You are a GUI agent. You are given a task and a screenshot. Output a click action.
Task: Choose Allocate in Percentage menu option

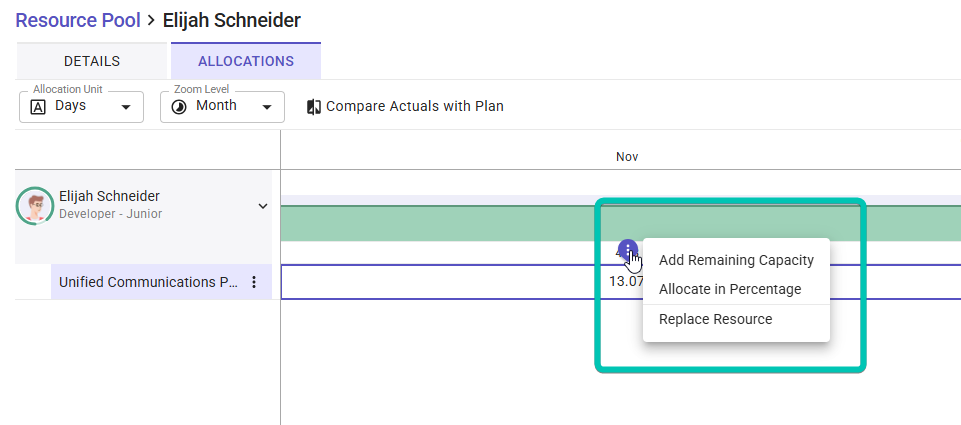[x=730, y=289]
